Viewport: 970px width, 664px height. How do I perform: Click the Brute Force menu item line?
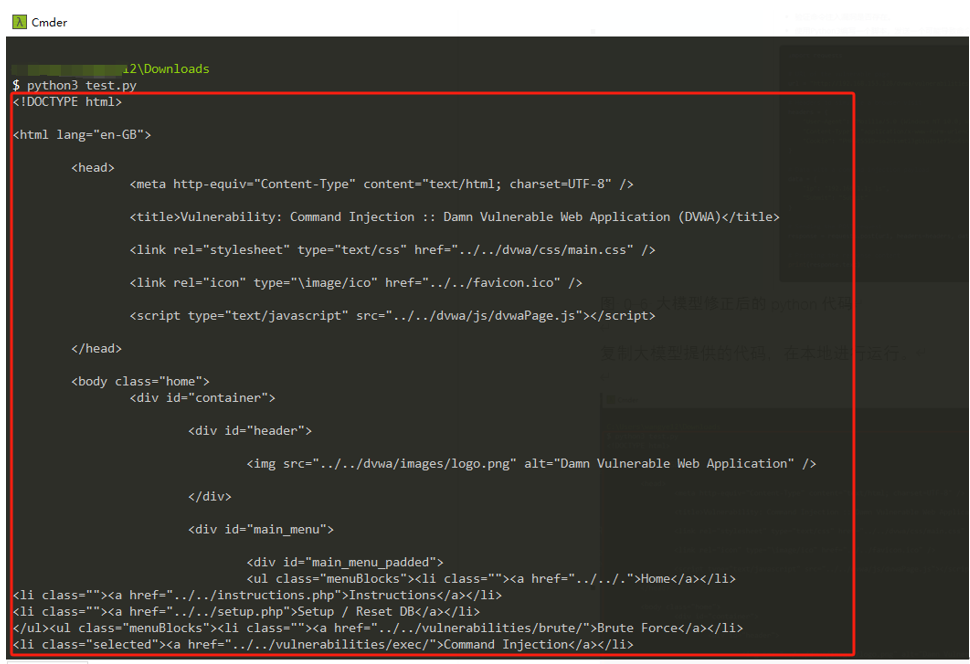(378, 627)
